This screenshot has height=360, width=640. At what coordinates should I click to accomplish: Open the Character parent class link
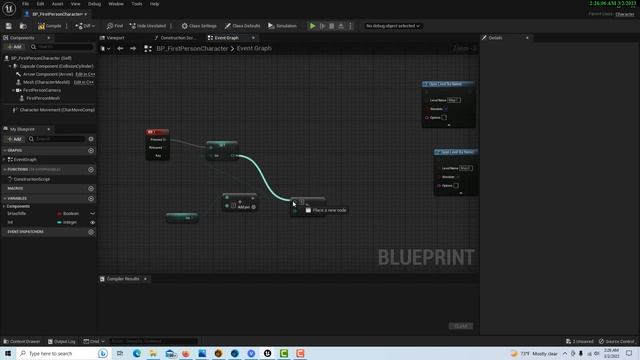coord(625,14)
